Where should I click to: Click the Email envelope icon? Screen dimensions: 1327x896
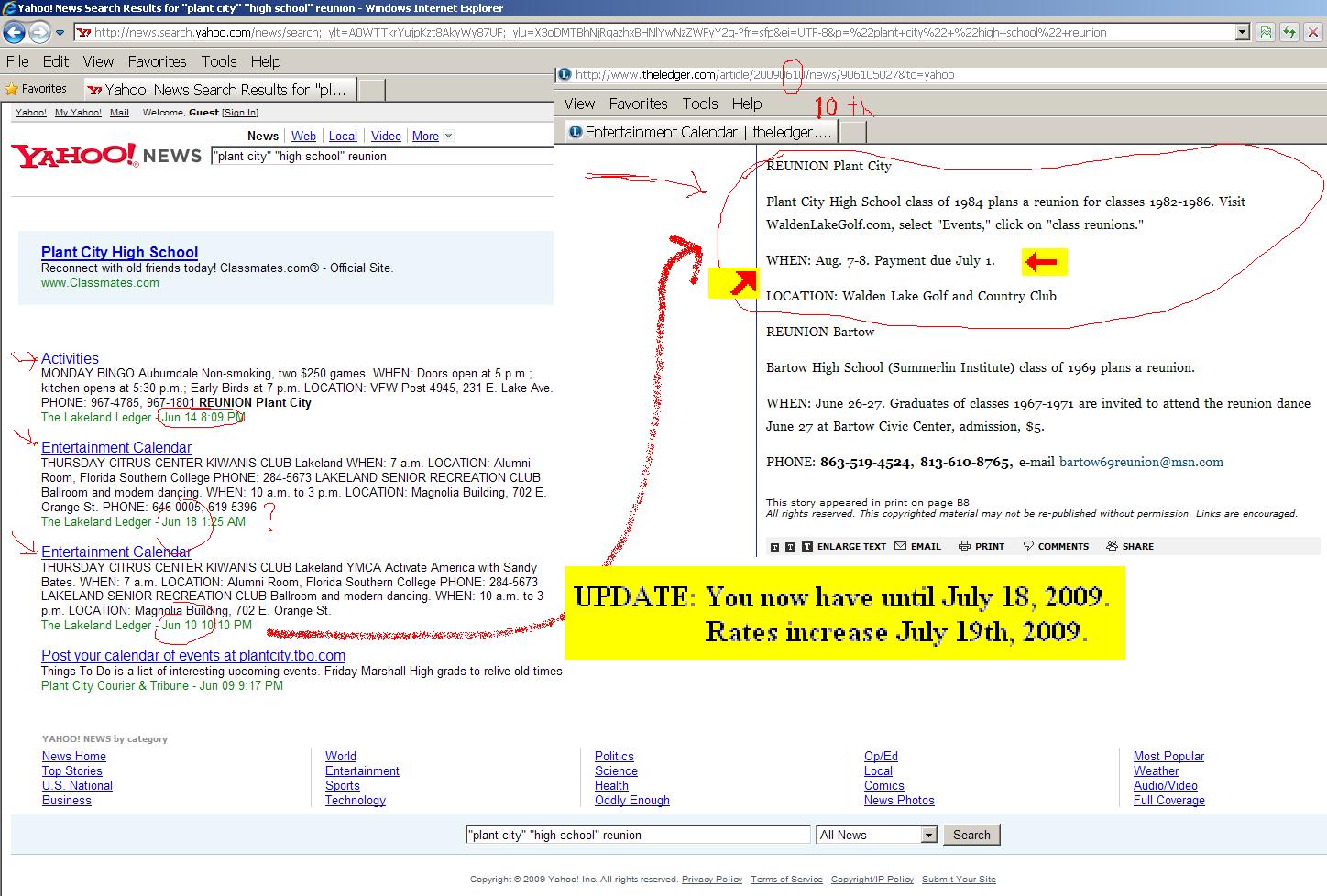[900, 546]
